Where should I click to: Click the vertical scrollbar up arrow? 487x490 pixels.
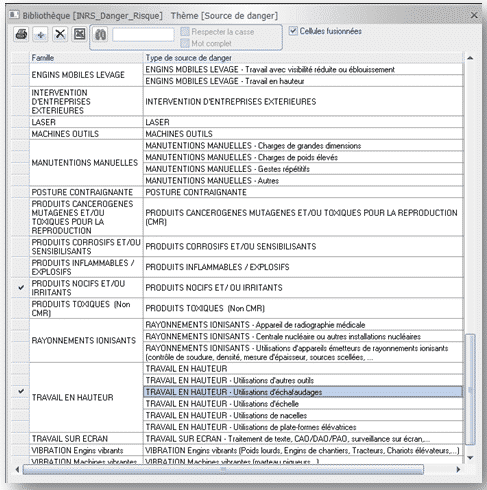pyautogui.click(x=470, y=58)
